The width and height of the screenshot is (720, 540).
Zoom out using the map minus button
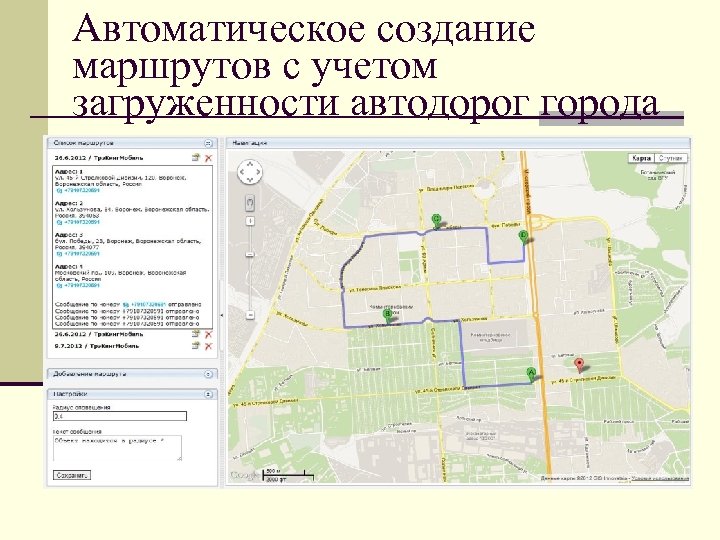pos(250,315)
